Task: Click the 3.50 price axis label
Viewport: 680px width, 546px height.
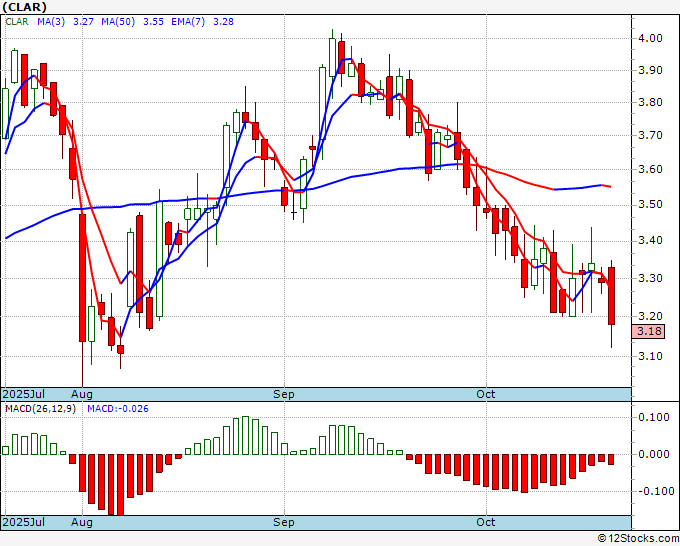Action: click(650, 205)
